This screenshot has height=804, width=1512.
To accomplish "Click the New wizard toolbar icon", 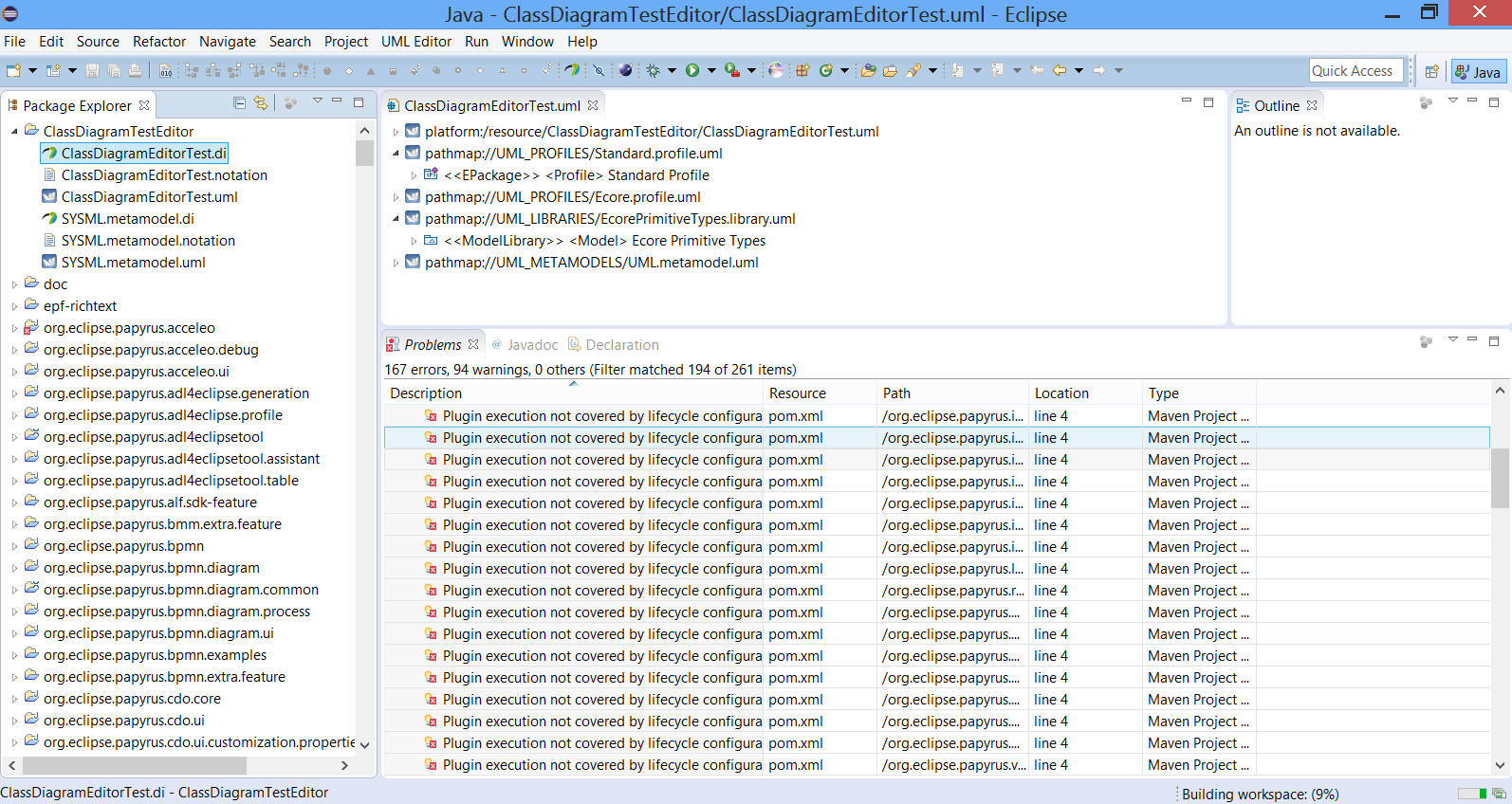I will coord(13,70).
